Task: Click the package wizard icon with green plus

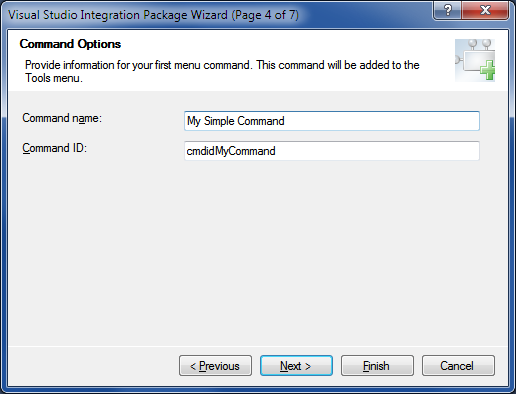Action: (475, 60)
